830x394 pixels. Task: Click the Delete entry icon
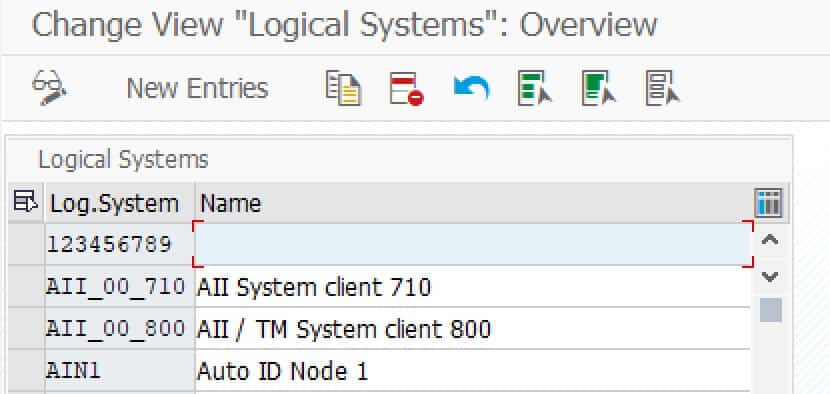click(407, 88)
